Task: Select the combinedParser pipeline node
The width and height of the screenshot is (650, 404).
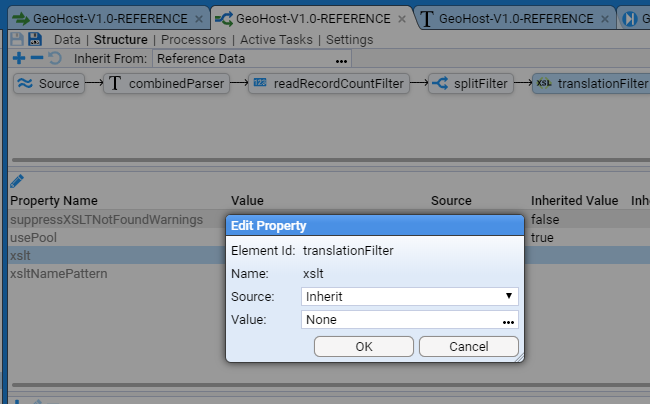Action: click(166, 84)
